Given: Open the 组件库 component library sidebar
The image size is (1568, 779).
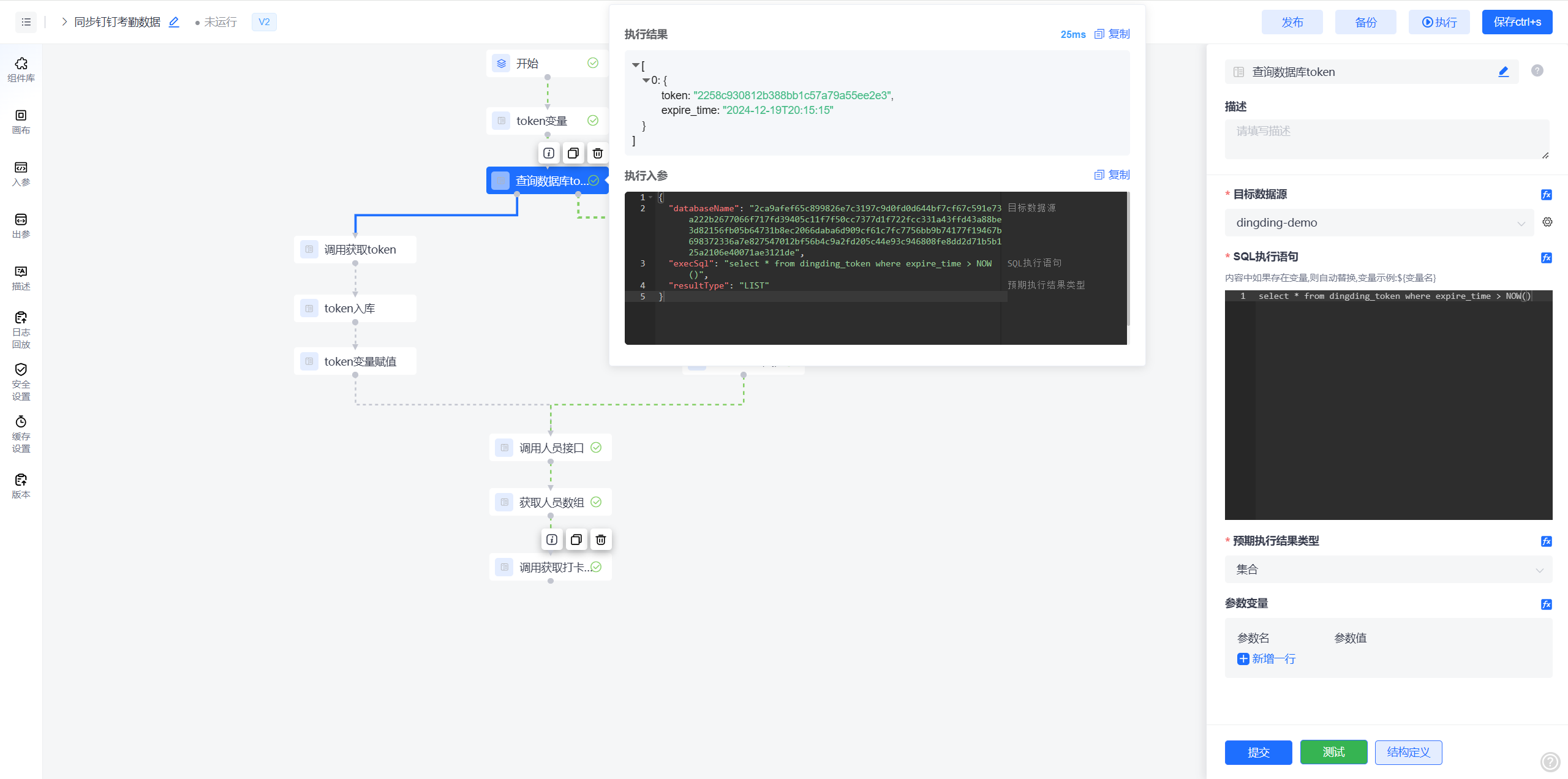Looking at the screenshot, I should (21, 70).
